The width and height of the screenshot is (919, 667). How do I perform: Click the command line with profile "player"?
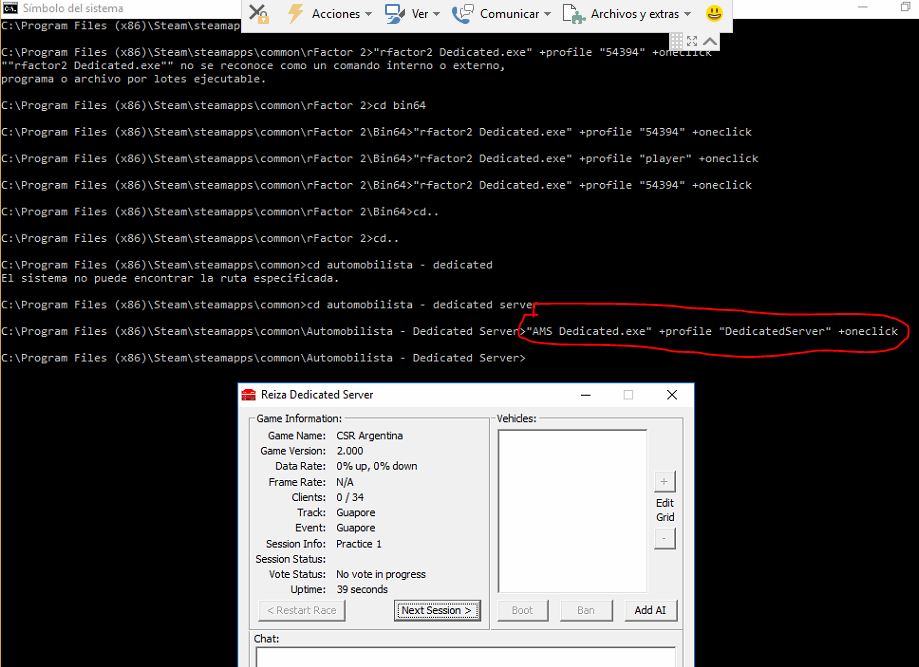[x=380, y=158]
